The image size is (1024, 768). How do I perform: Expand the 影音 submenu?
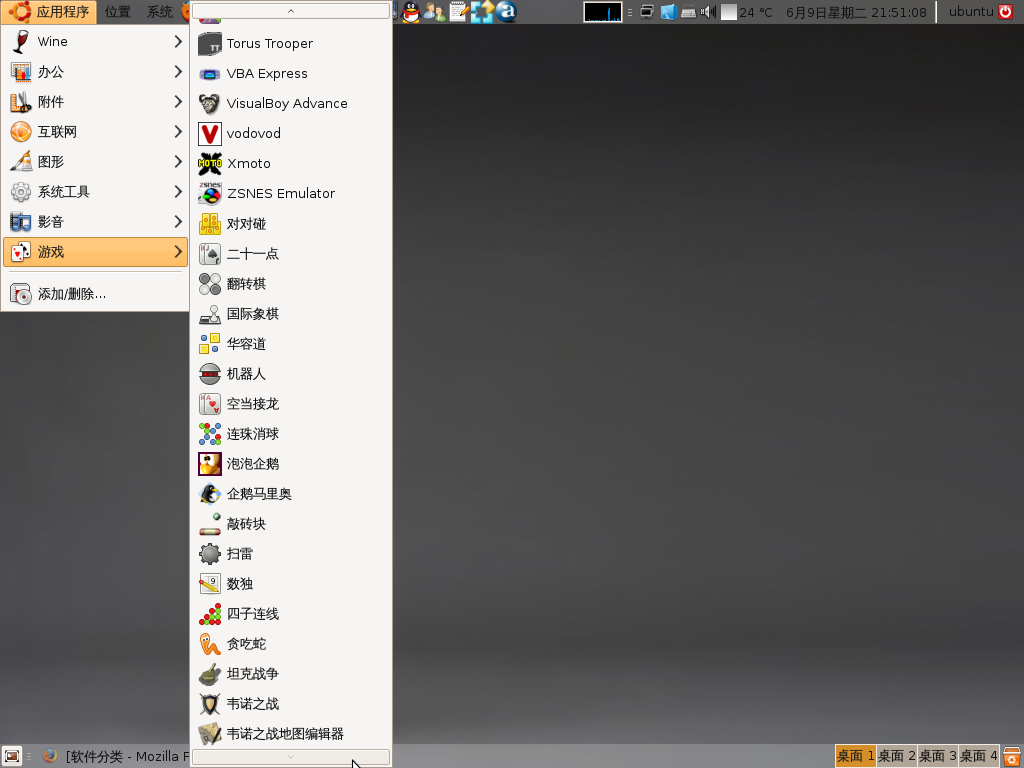pyautogui.click(x=95, y=221)
